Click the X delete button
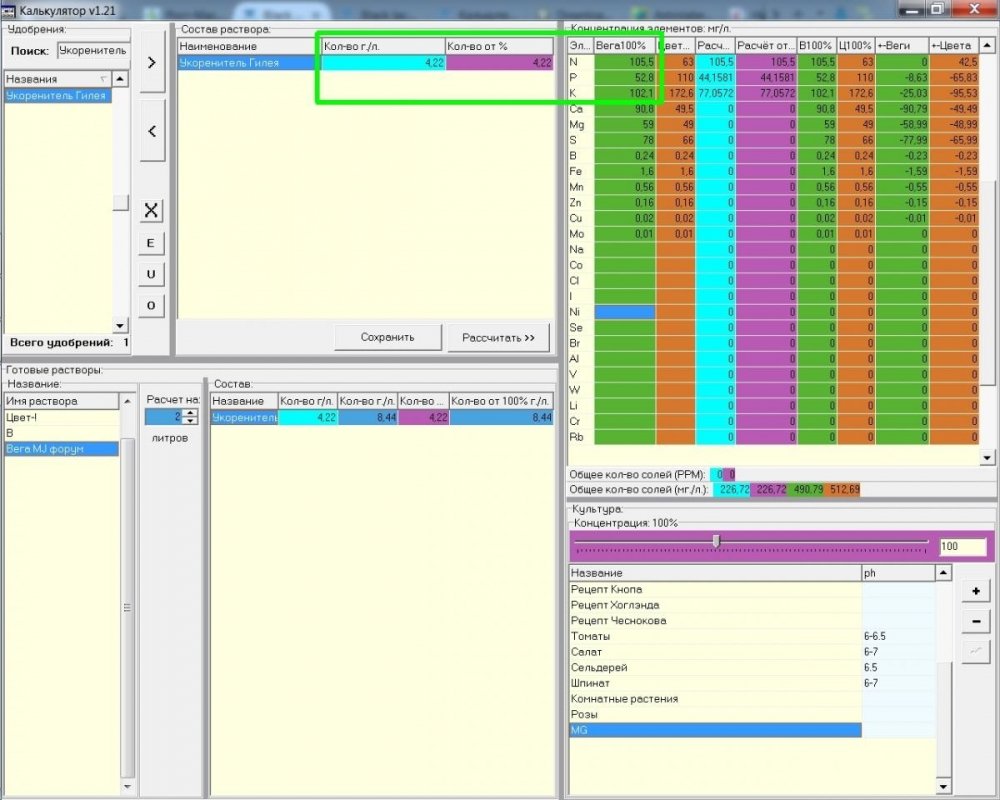This screenshot has height=800, width=1000. (x=151, y=211)
